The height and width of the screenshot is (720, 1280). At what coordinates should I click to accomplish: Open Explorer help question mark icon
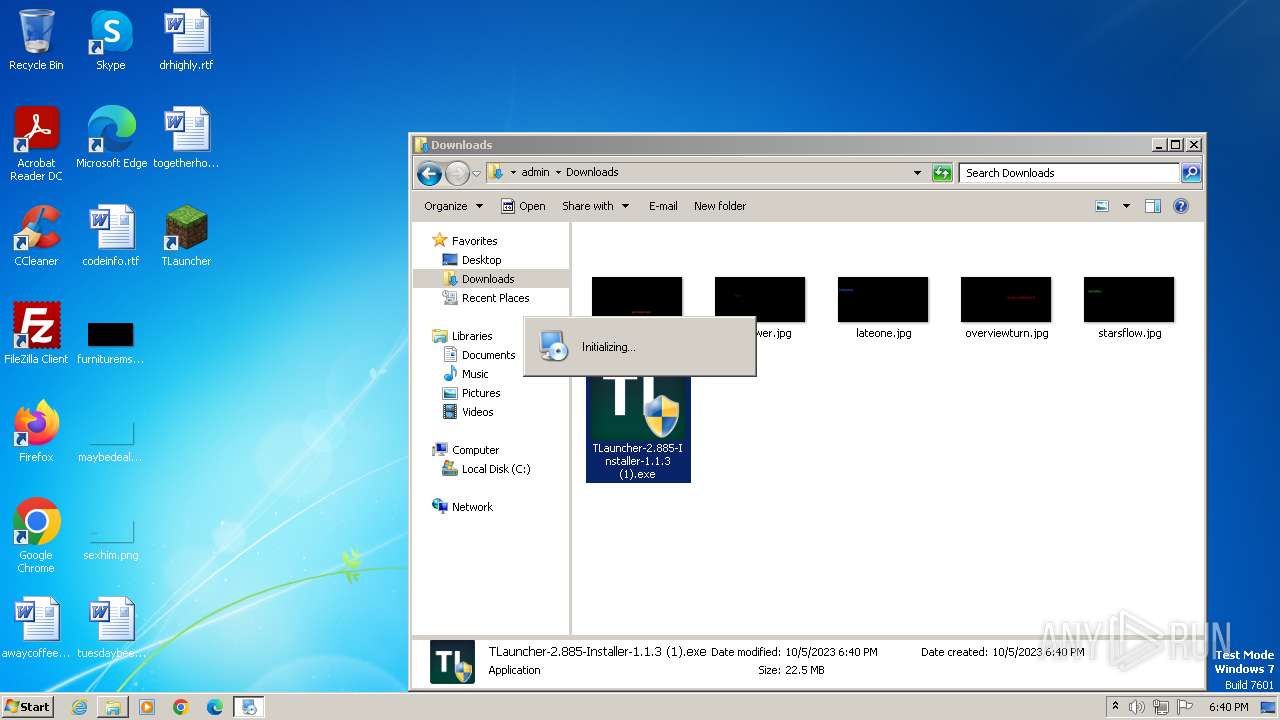(1181, 206)
